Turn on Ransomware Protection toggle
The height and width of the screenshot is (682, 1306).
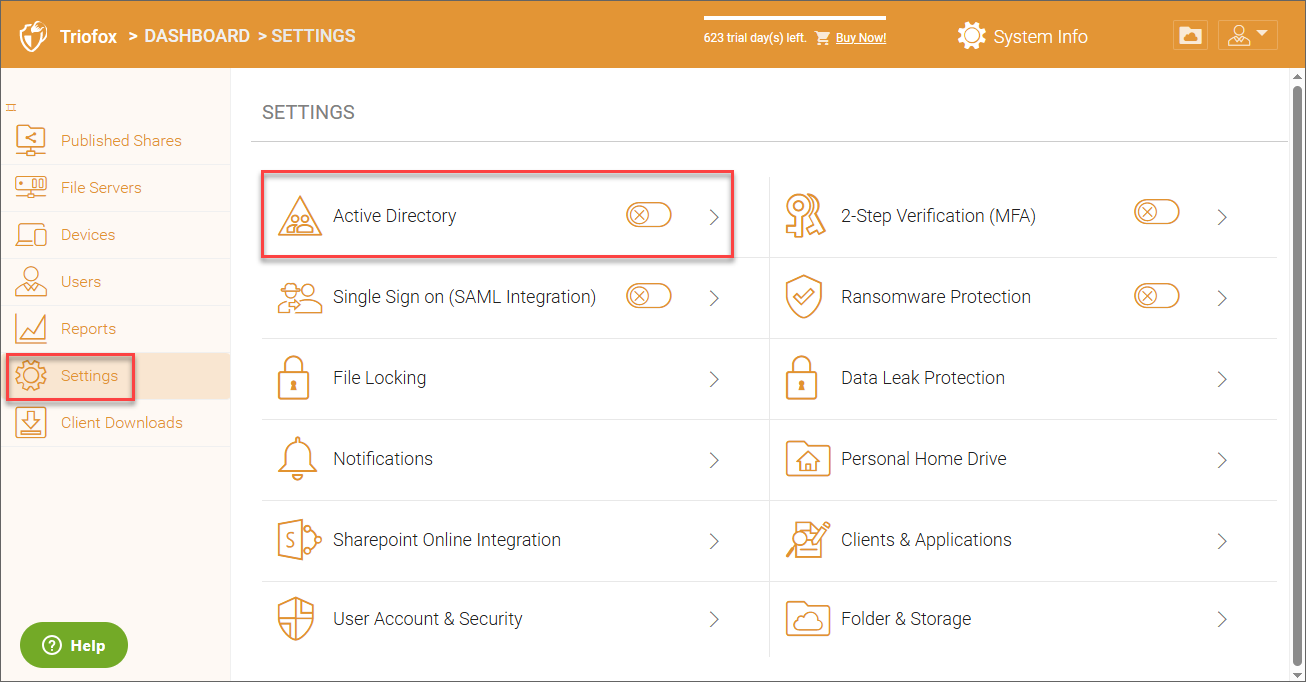pyautogui.click(x=1157, y=296)
